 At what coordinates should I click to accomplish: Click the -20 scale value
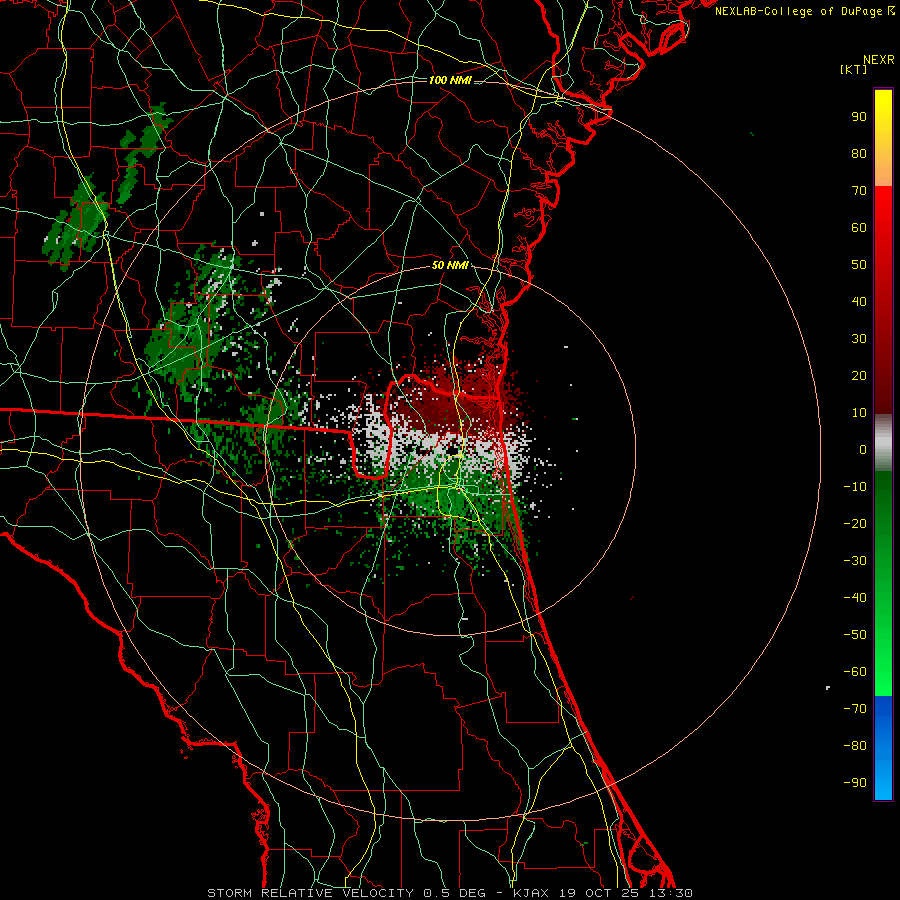855,523
